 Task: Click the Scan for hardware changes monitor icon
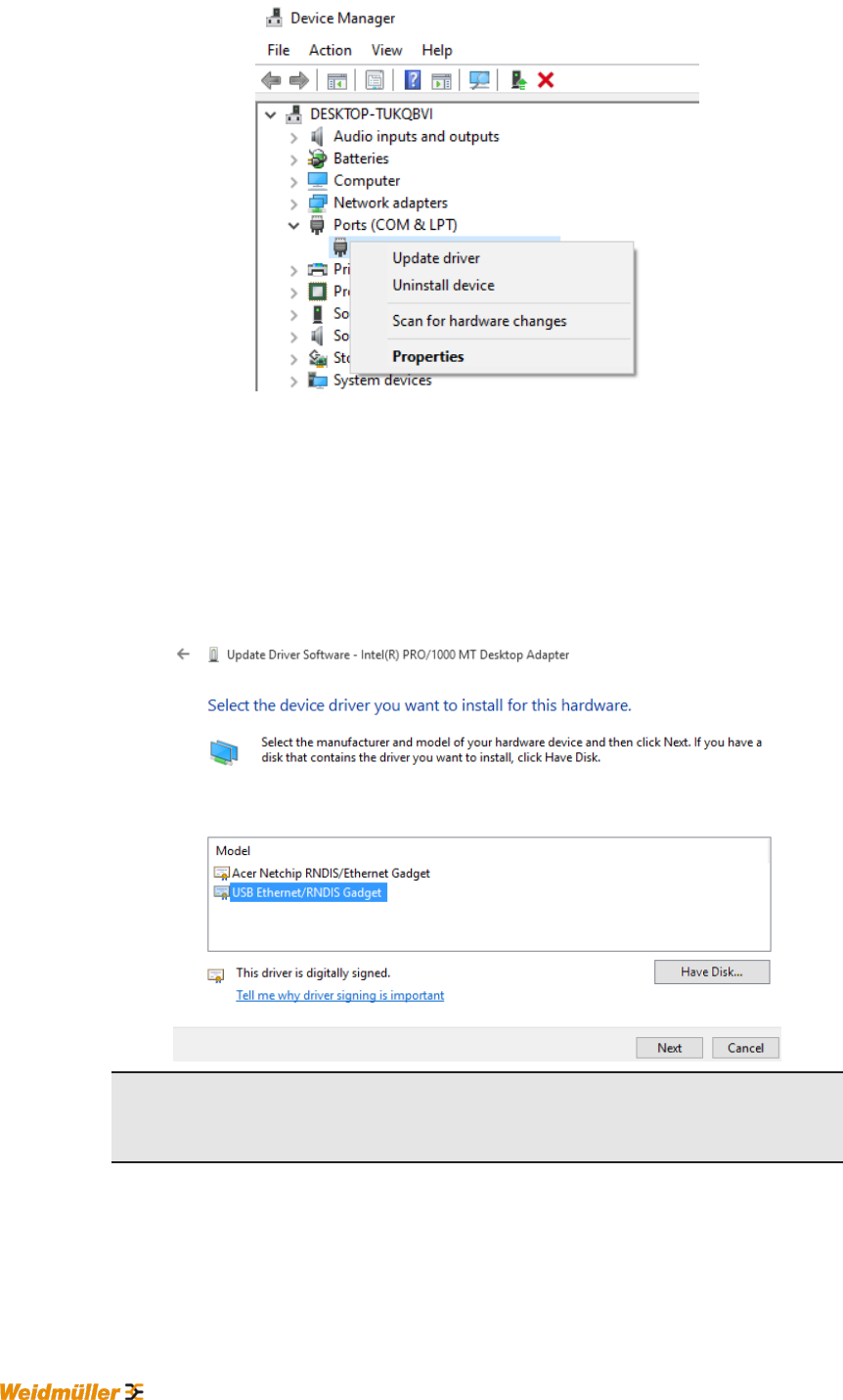[x=479, y=80]
